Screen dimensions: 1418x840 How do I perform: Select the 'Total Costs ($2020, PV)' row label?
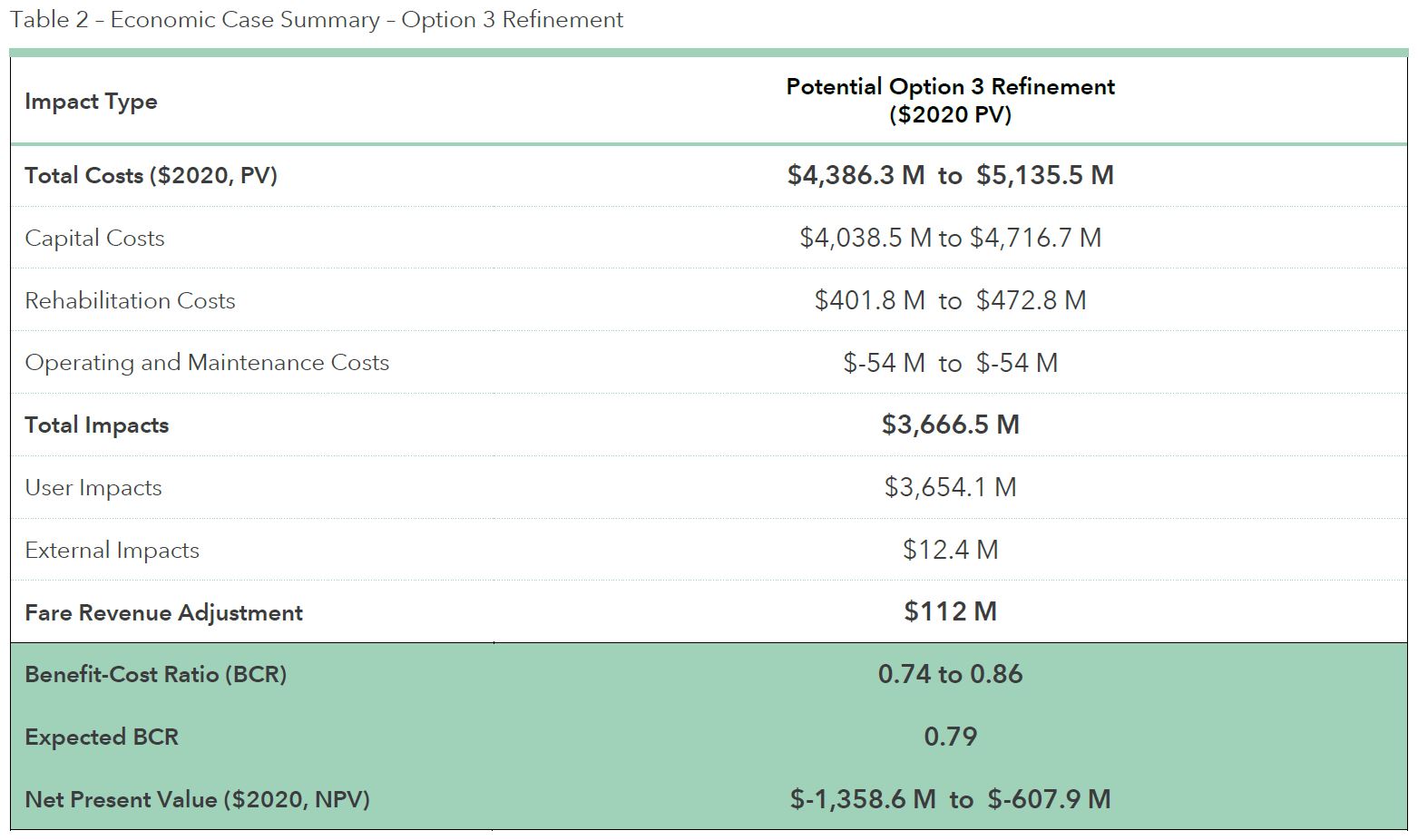[x=151, y=175]
